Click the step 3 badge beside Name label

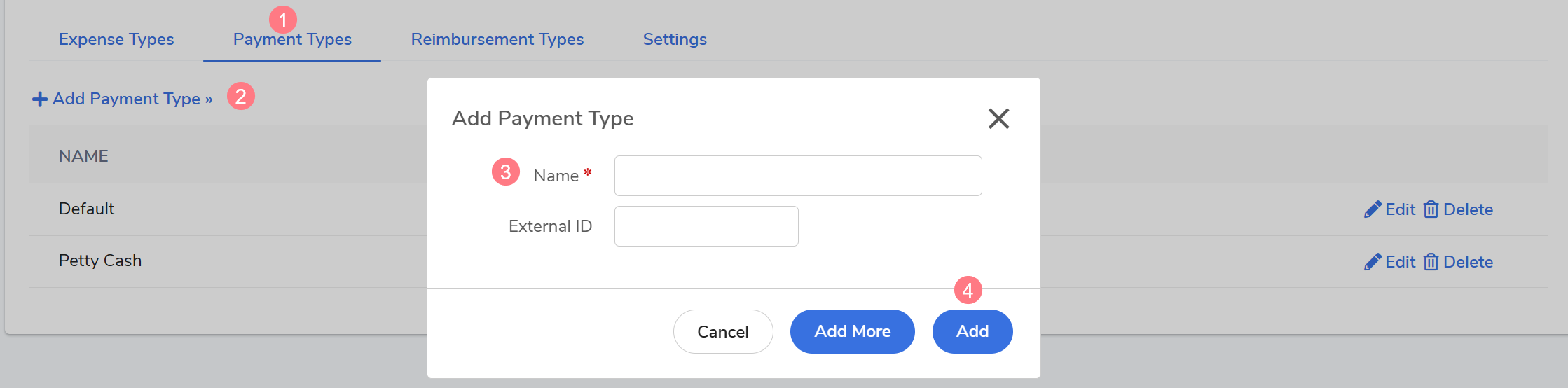pos(505,172)
